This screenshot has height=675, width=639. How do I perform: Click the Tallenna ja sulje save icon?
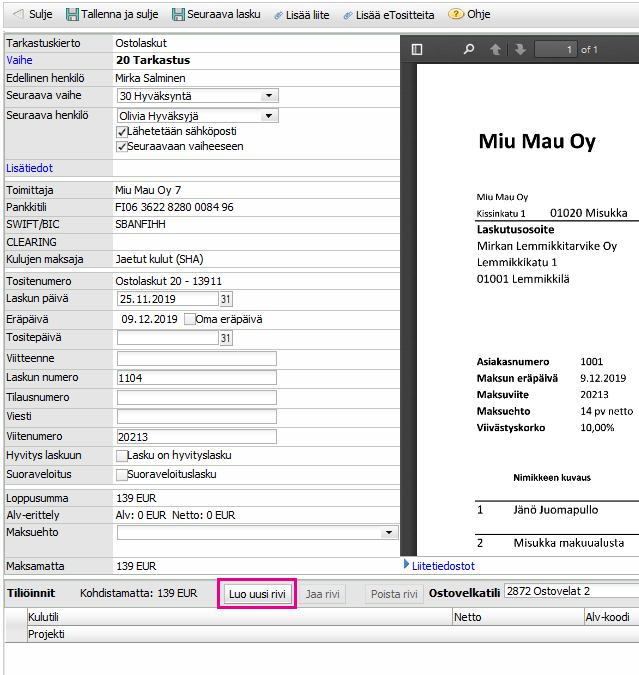(72, 15)
